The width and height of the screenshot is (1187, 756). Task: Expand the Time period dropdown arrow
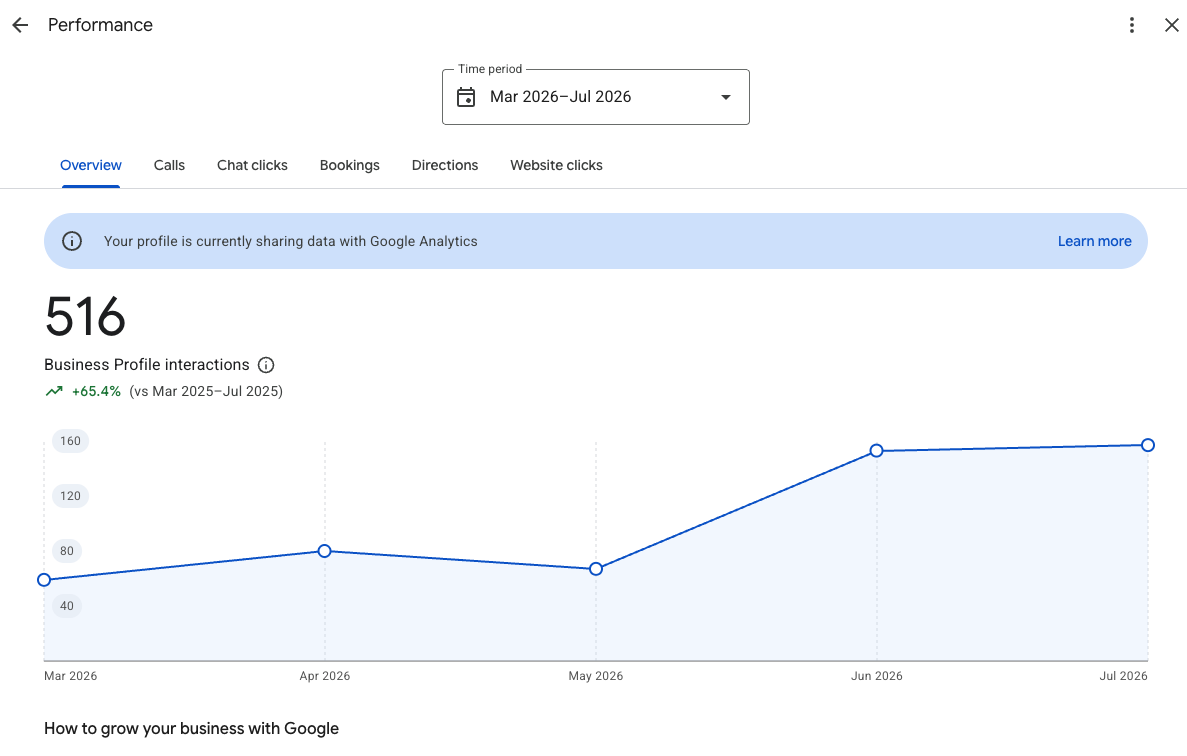coord(726,97)
